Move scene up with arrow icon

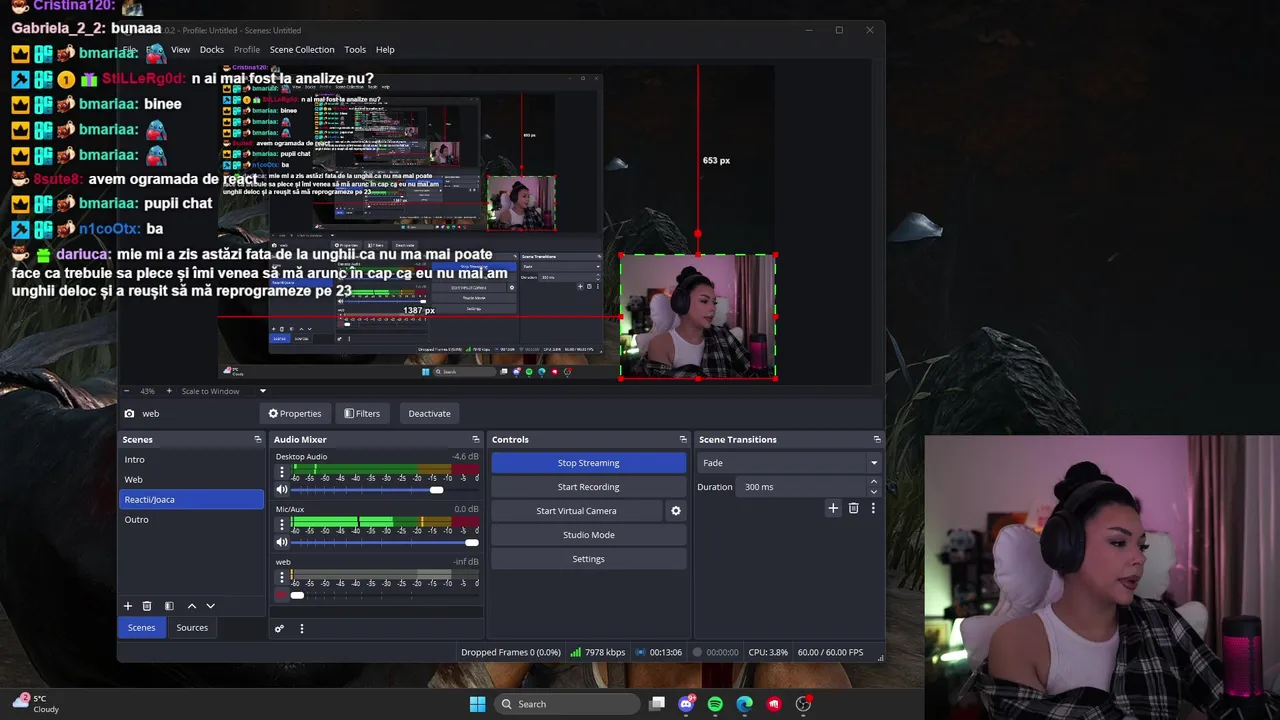[x=192, y=606]
